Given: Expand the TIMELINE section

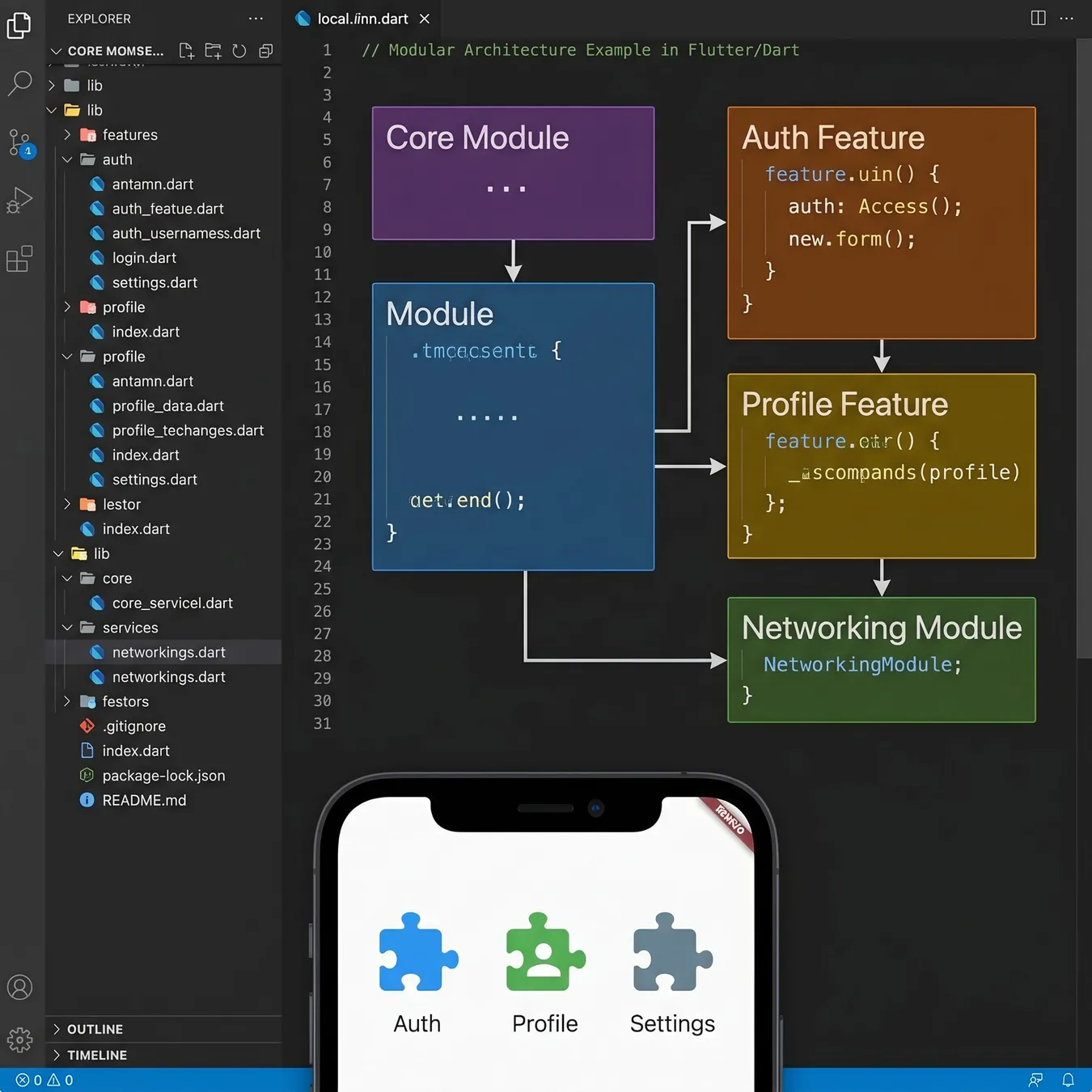Looking at the screenshot, I should pyautogui.click(x=163, y=1056).
